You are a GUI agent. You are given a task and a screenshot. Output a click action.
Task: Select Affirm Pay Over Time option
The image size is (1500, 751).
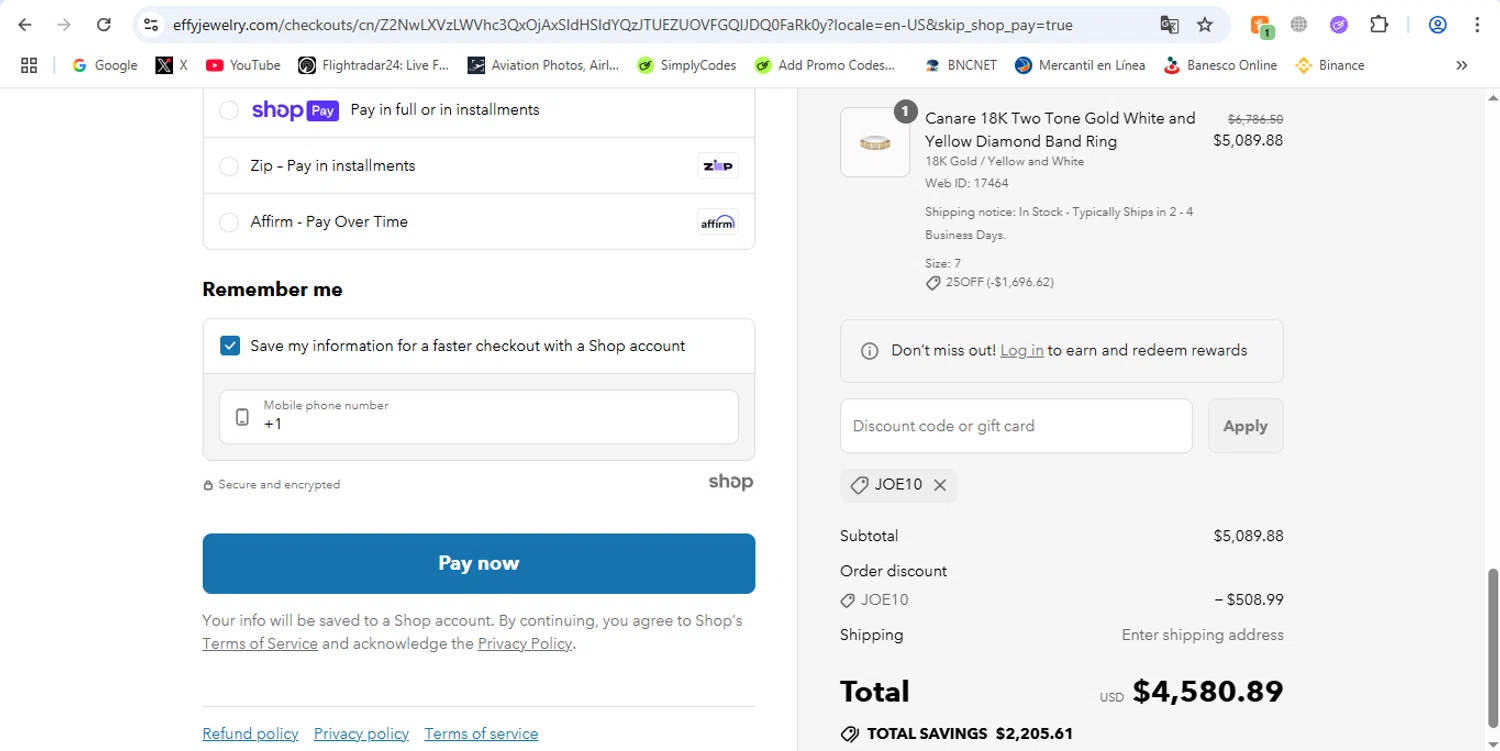tap(229, 222)
